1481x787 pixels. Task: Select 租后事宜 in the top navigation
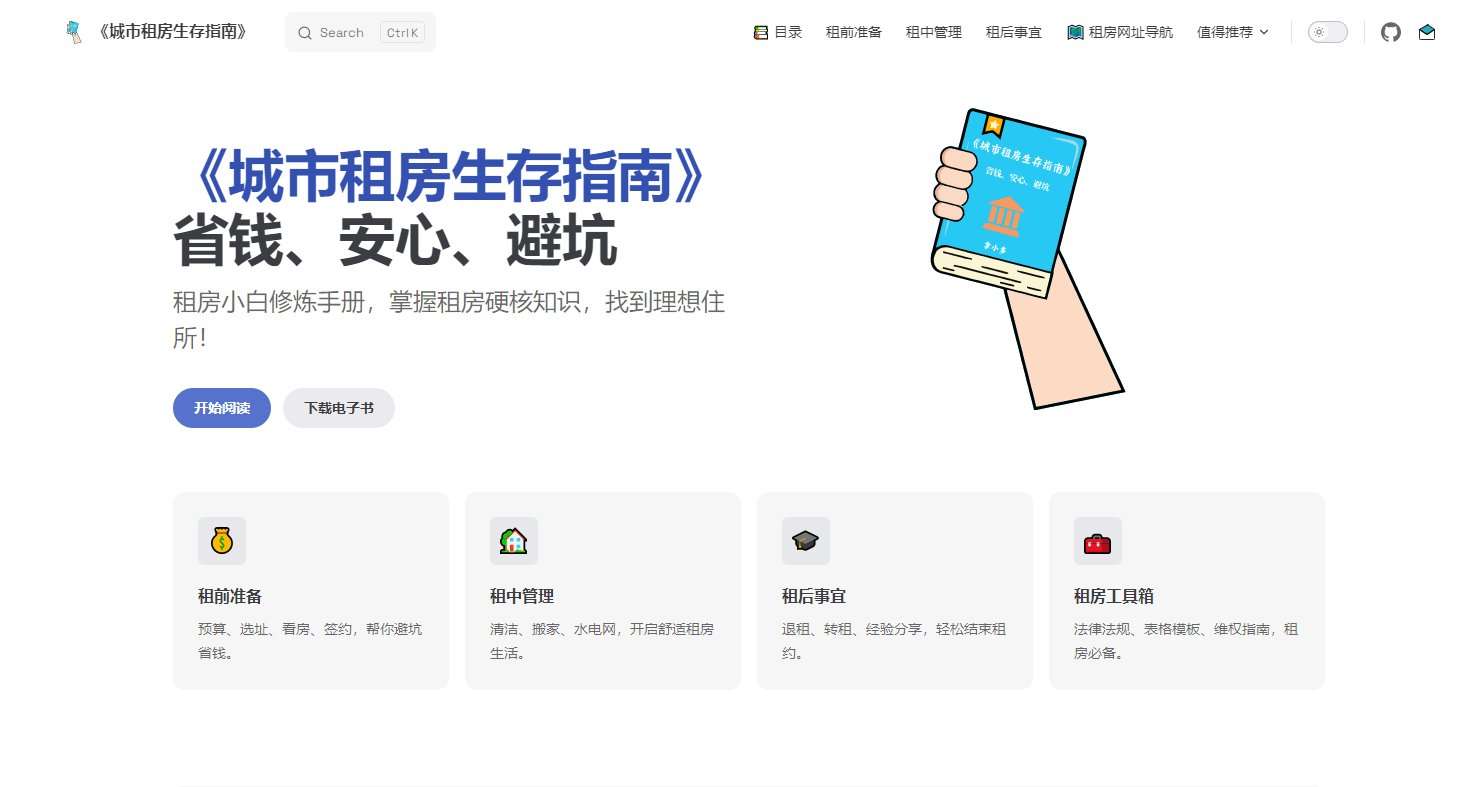[x=1014, y=32]
